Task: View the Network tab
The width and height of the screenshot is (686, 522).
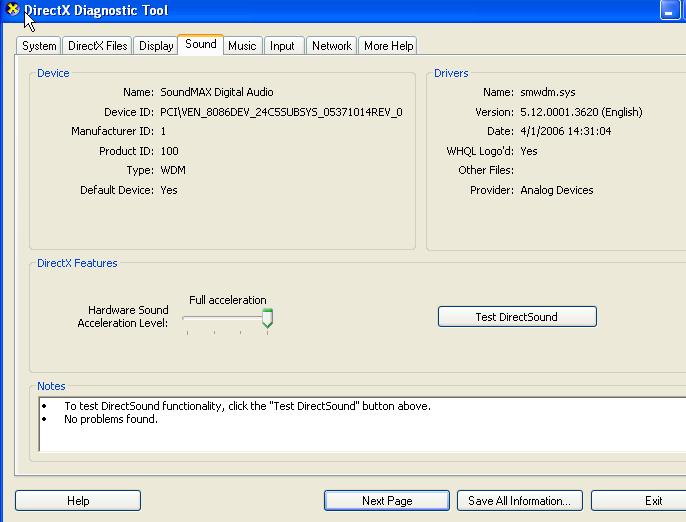Action: click(331, 46)
